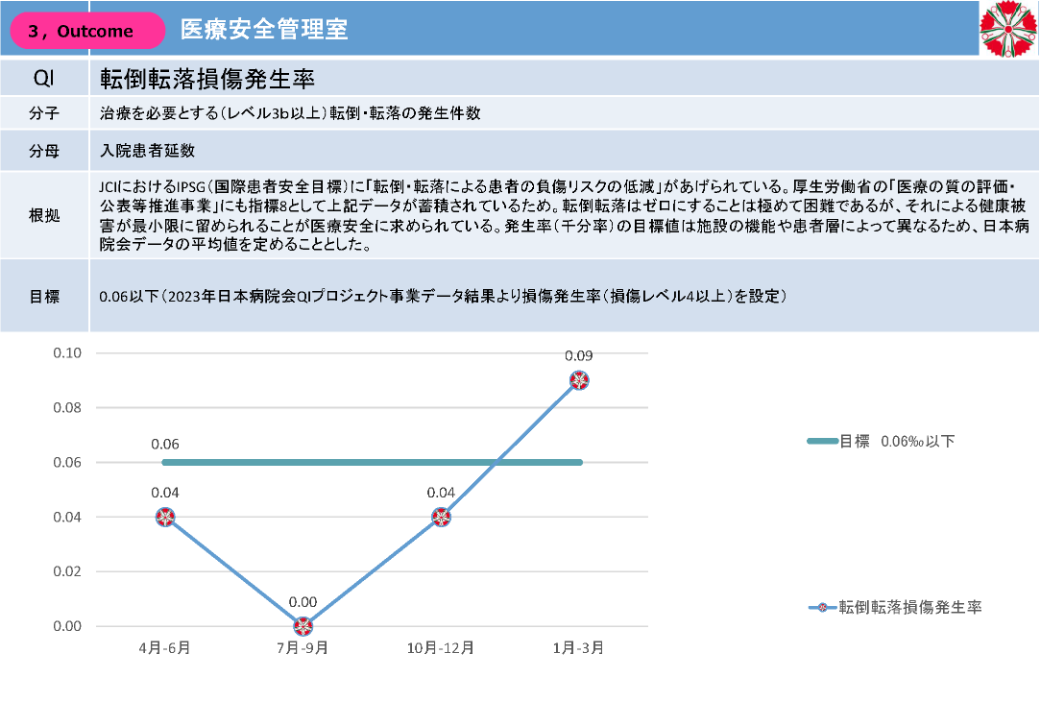The width and height of the screenshot is (1040, 720).
Task: Select the 7月-9月 x-axis label
Action: pyautogui.click(x=303, y=647)
